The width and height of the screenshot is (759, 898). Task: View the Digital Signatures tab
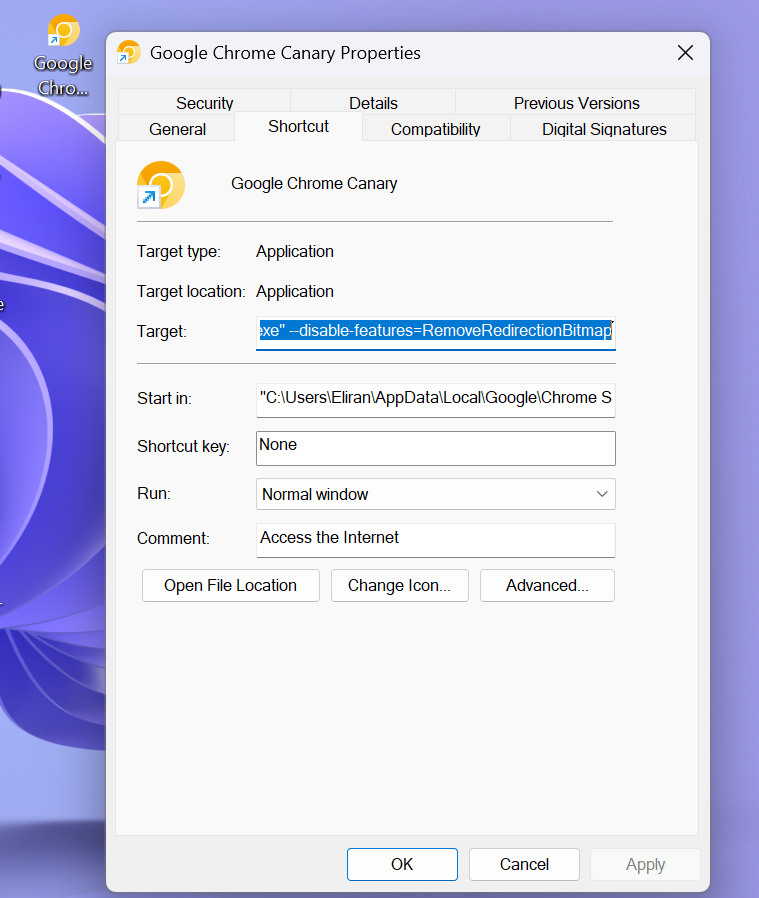[604, 129]
